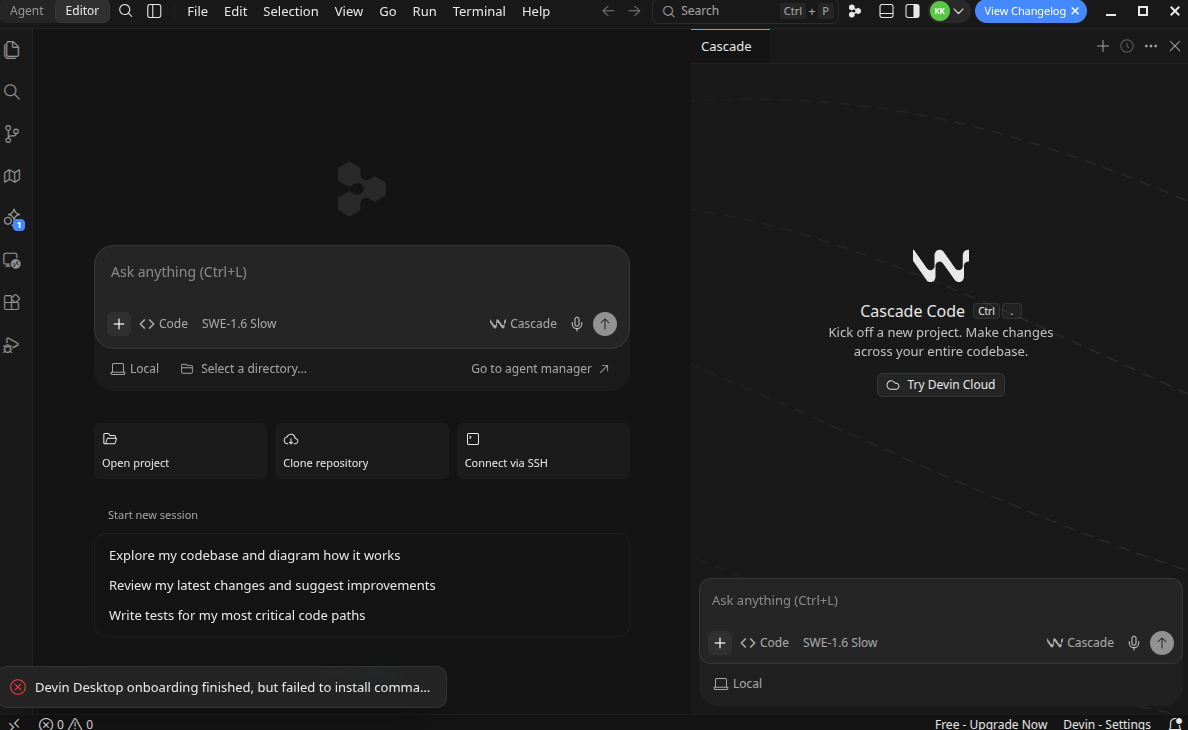This screenshot has height=730, width=1188.
Task: Select the Cascade tab
Action: [726, 46]
